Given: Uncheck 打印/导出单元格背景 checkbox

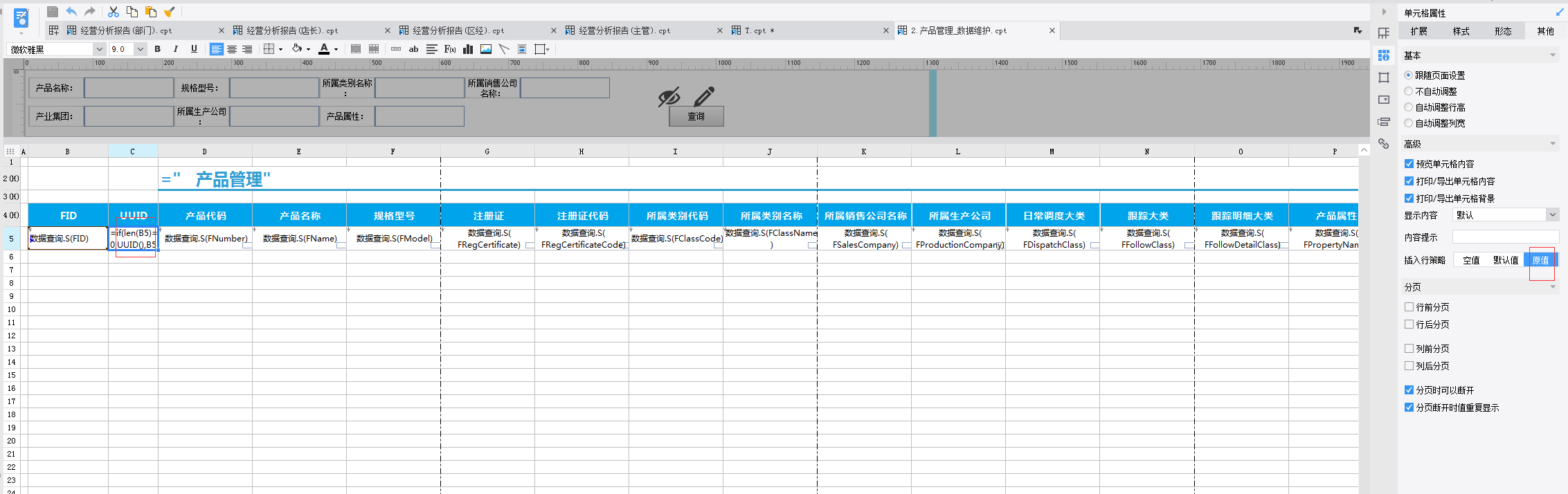Looking at the screenshot, I should [x=1409, y=199].
